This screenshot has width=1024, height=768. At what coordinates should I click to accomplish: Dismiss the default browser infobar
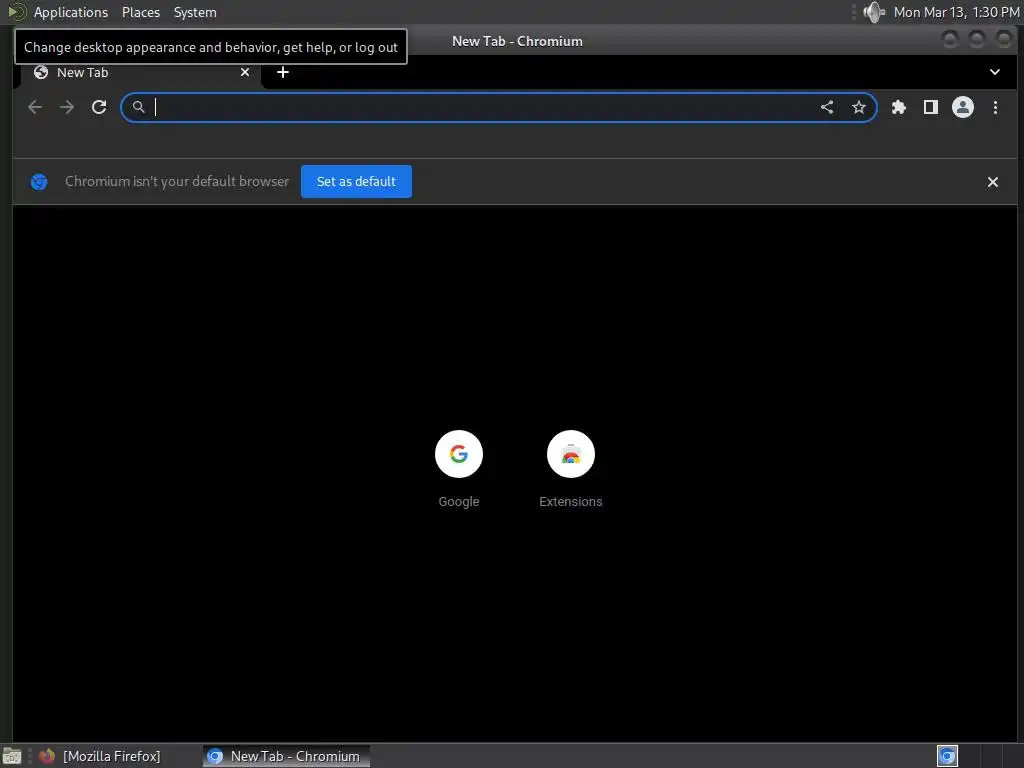point(993,182)
